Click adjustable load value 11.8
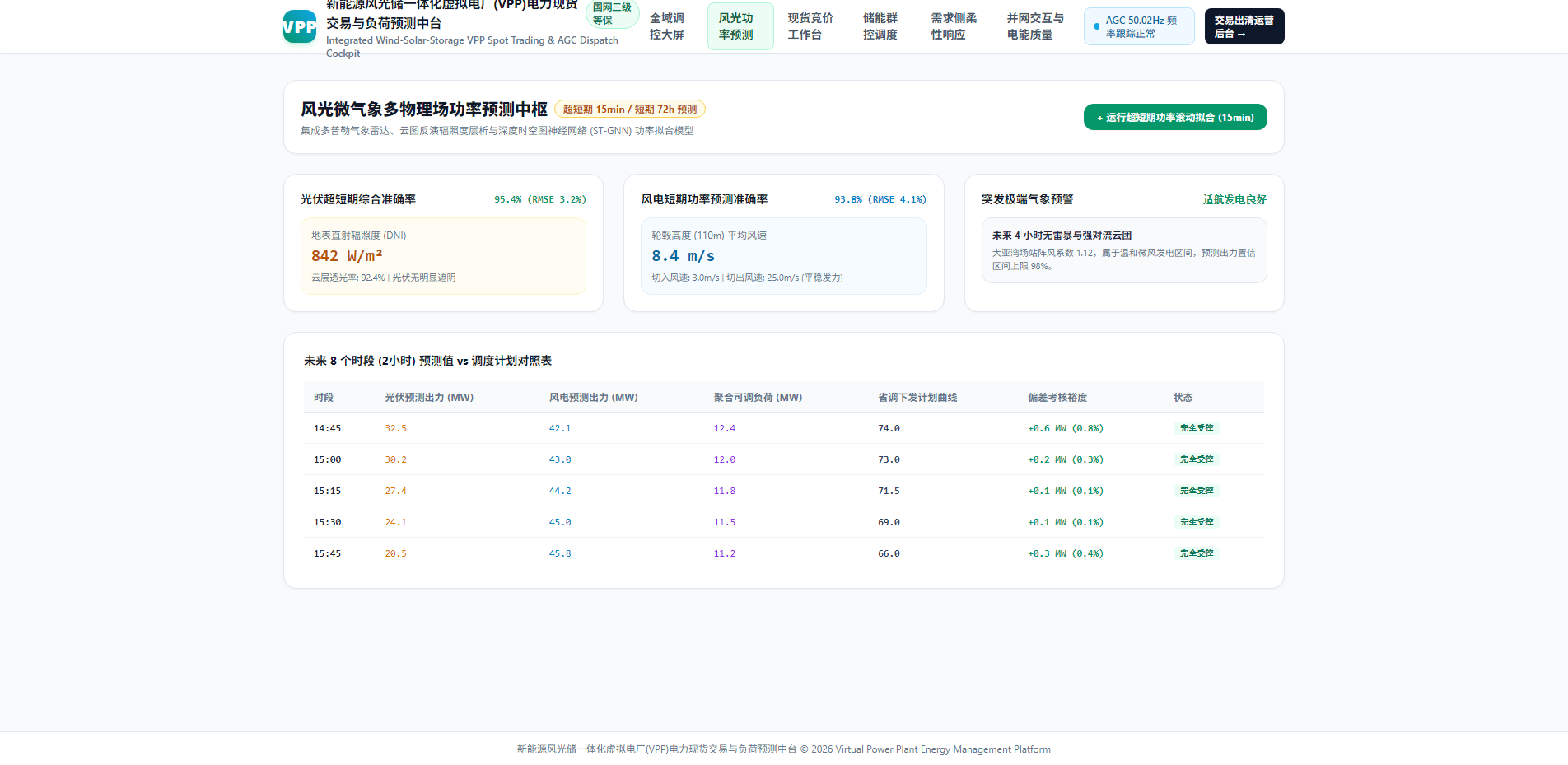Screen dimensions: 1568x765 [x=725, y=491]
